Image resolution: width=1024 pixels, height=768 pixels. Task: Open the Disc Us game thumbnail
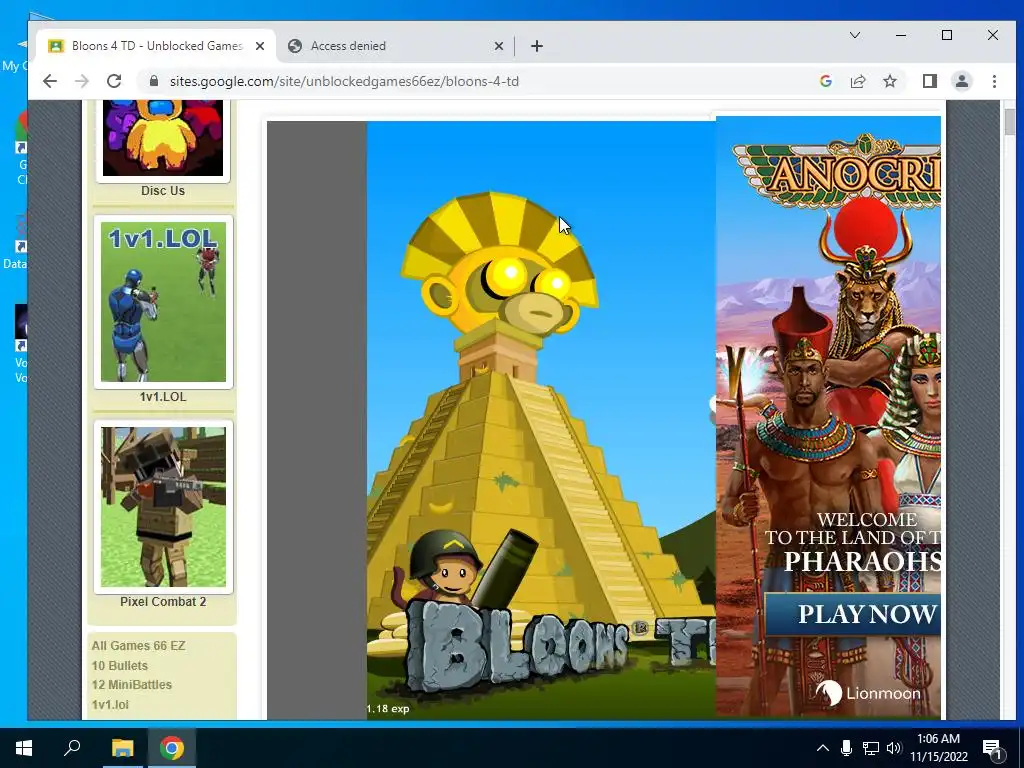click(x=163, y=138)
